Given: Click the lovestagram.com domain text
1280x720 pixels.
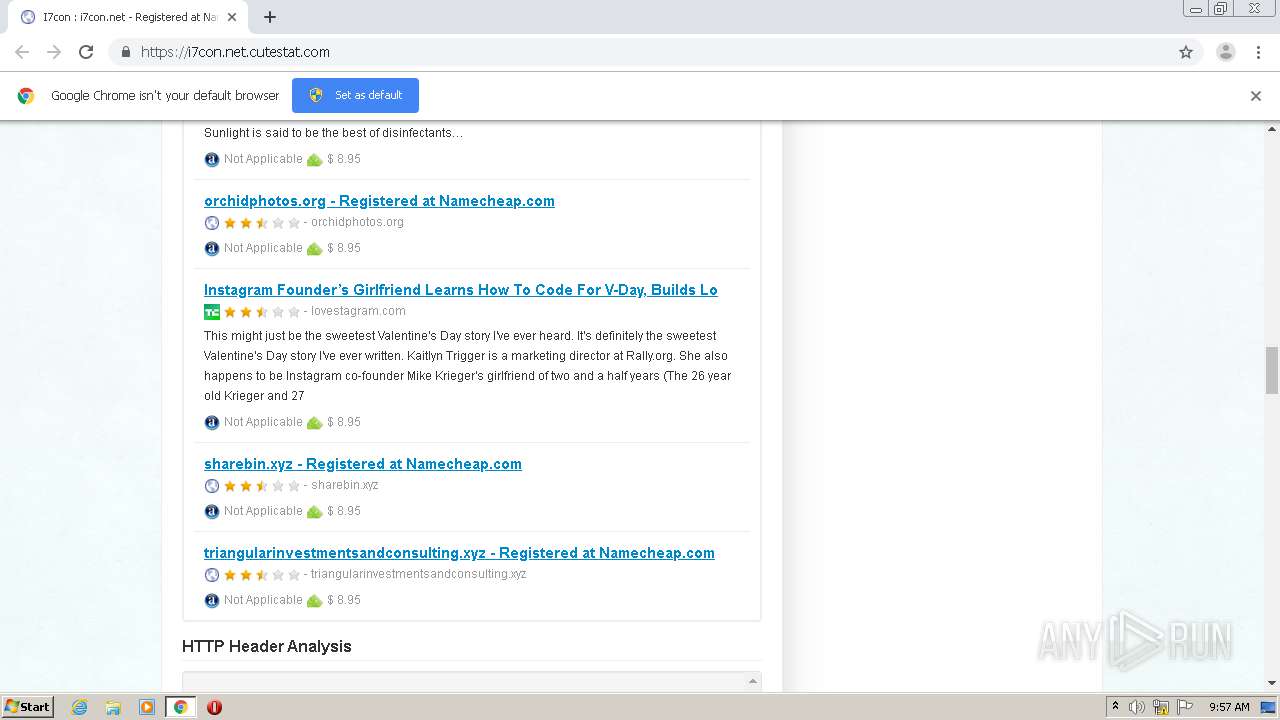Looking at the screenshot, I should click(358, 311).
